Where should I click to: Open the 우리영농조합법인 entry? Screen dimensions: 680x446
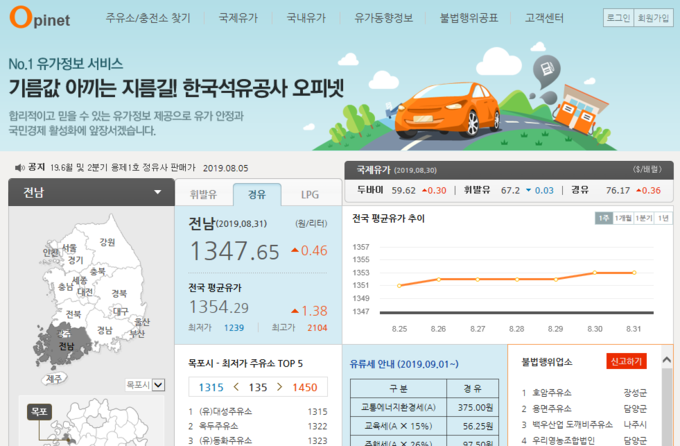click(x=563, y=440)
